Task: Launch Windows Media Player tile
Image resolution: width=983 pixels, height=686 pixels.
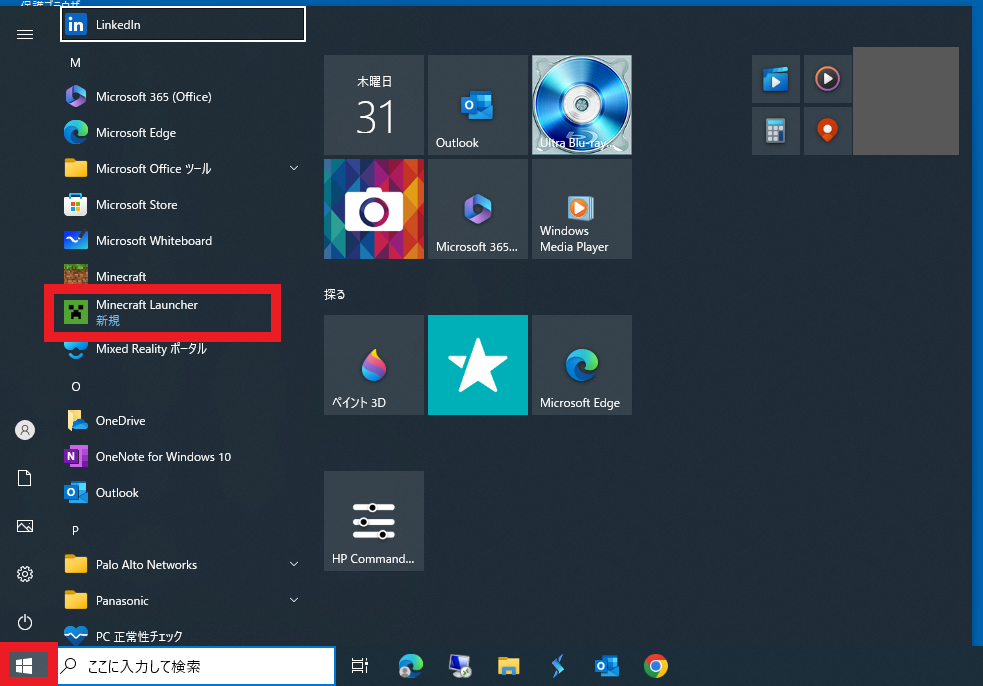Action: pos(582,209)
